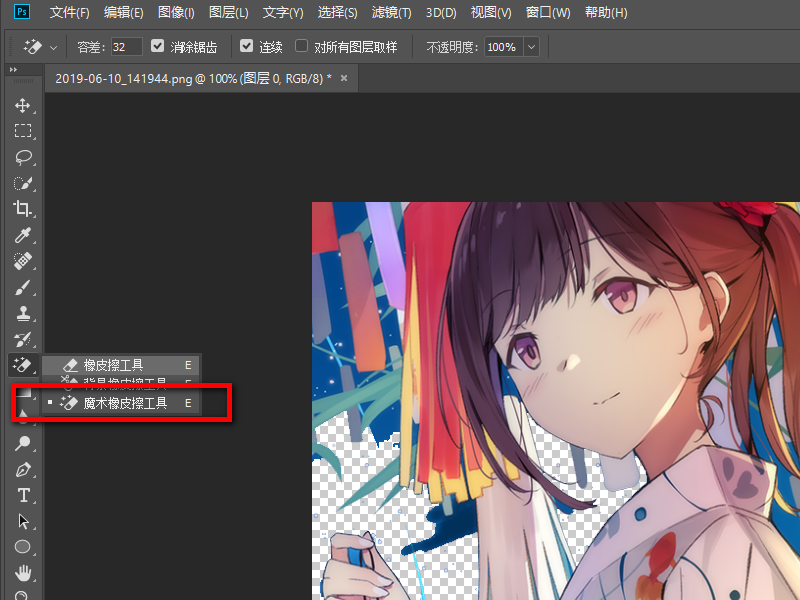Open the 视图(V) menu
Image resolution: width=800 pixels, height=600 pixels.
pyautogui.click(x=491, y=12)
